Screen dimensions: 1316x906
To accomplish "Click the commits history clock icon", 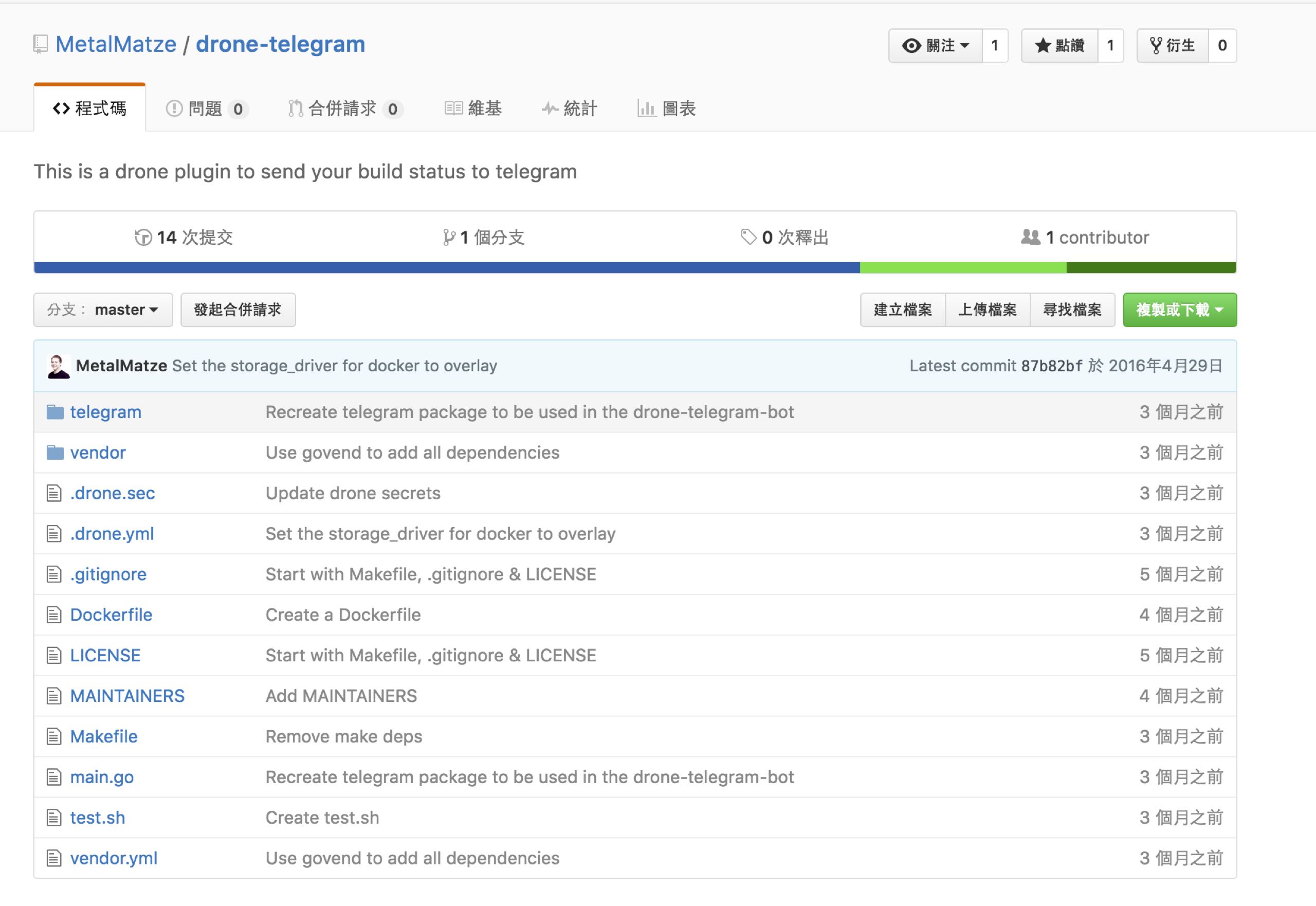I will pos(143,237).
